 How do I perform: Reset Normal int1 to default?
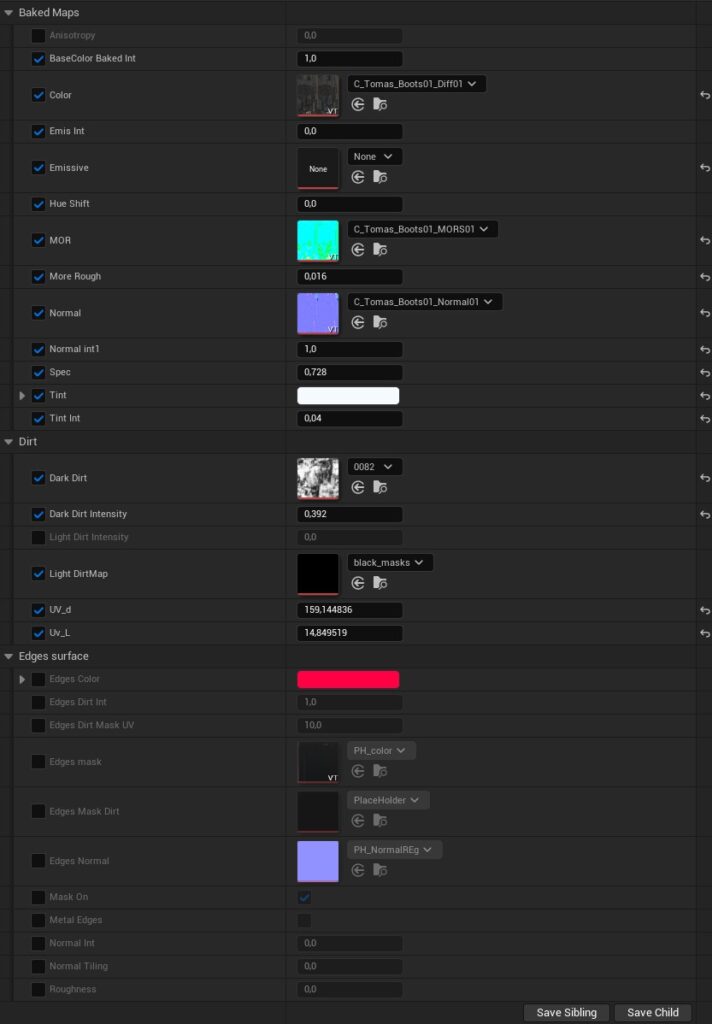(705, 349)
